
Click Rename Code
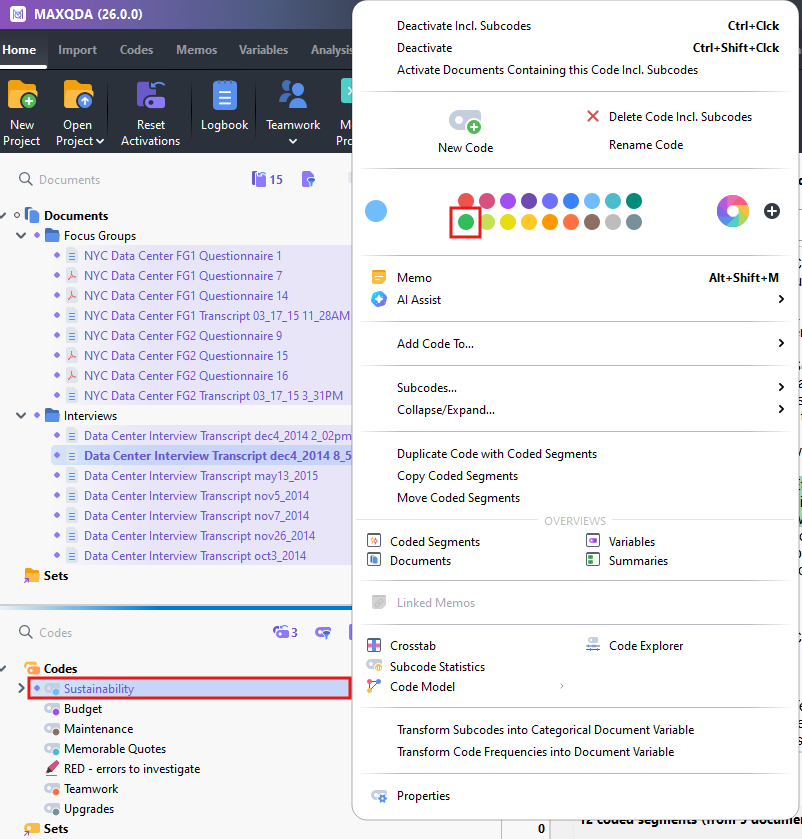pyautogui.click(x=646, y=144)
